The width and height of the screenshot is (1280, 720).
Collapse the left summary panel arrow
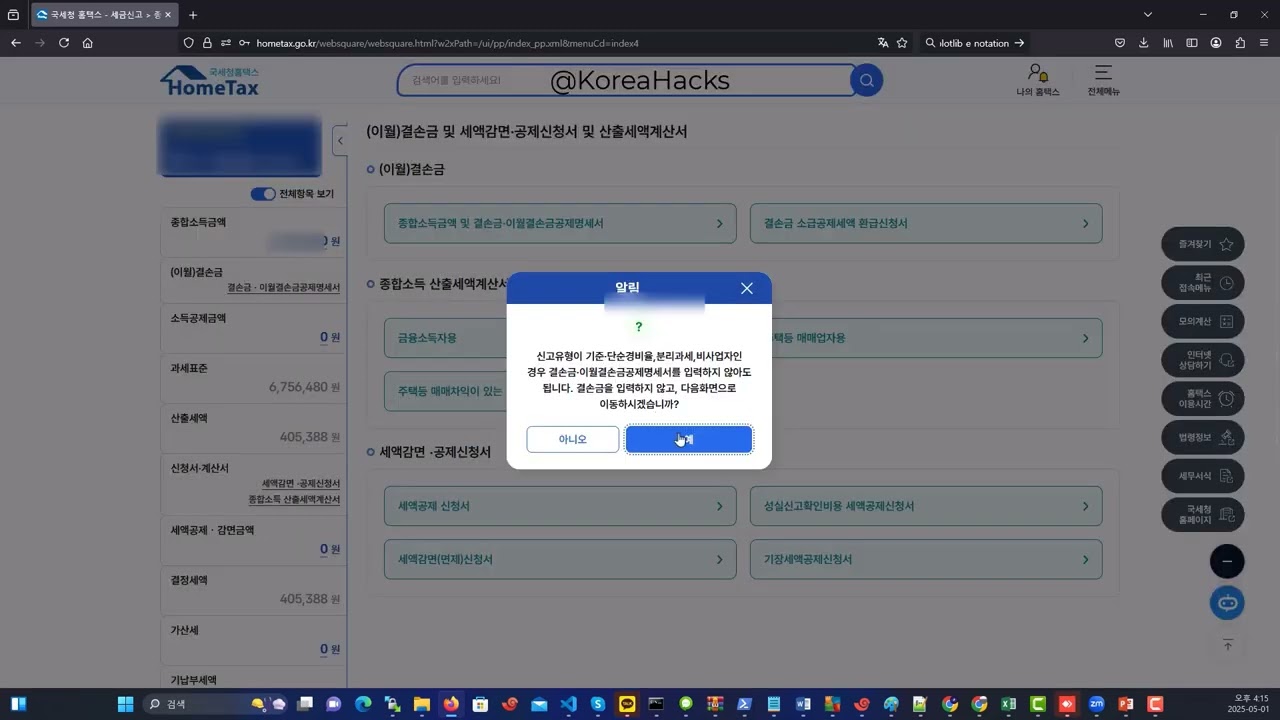pos(340,141)
